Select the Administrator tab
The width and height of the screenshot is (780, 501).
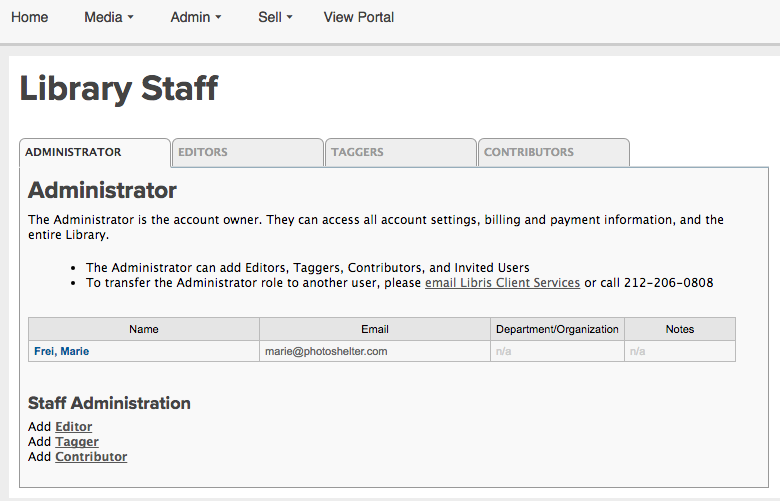click(x=95, y=153)
